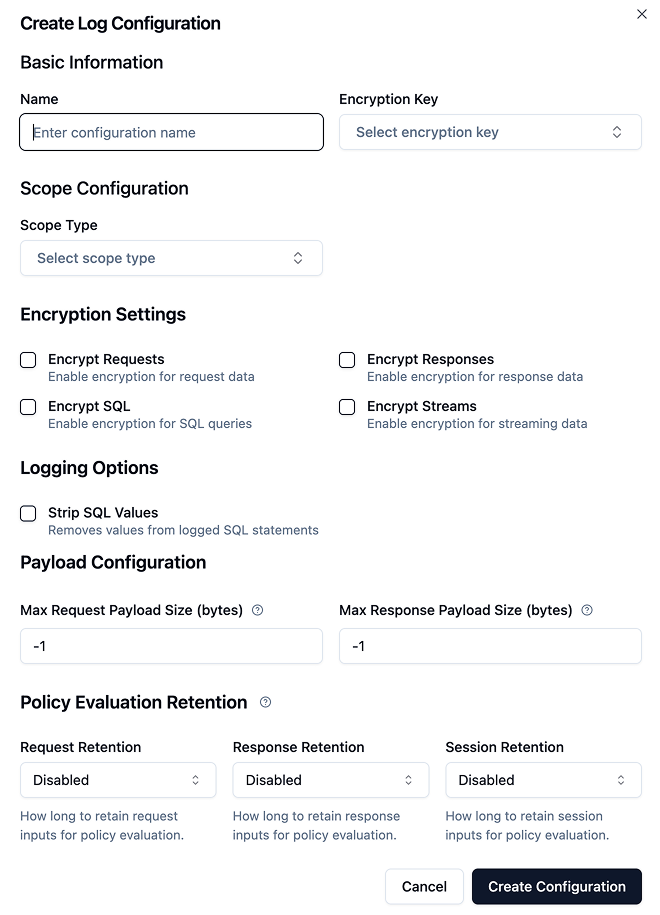660x915 pixels.
Task: Enable the Encrypt Requests checkbox
Action: pos(28,360)
